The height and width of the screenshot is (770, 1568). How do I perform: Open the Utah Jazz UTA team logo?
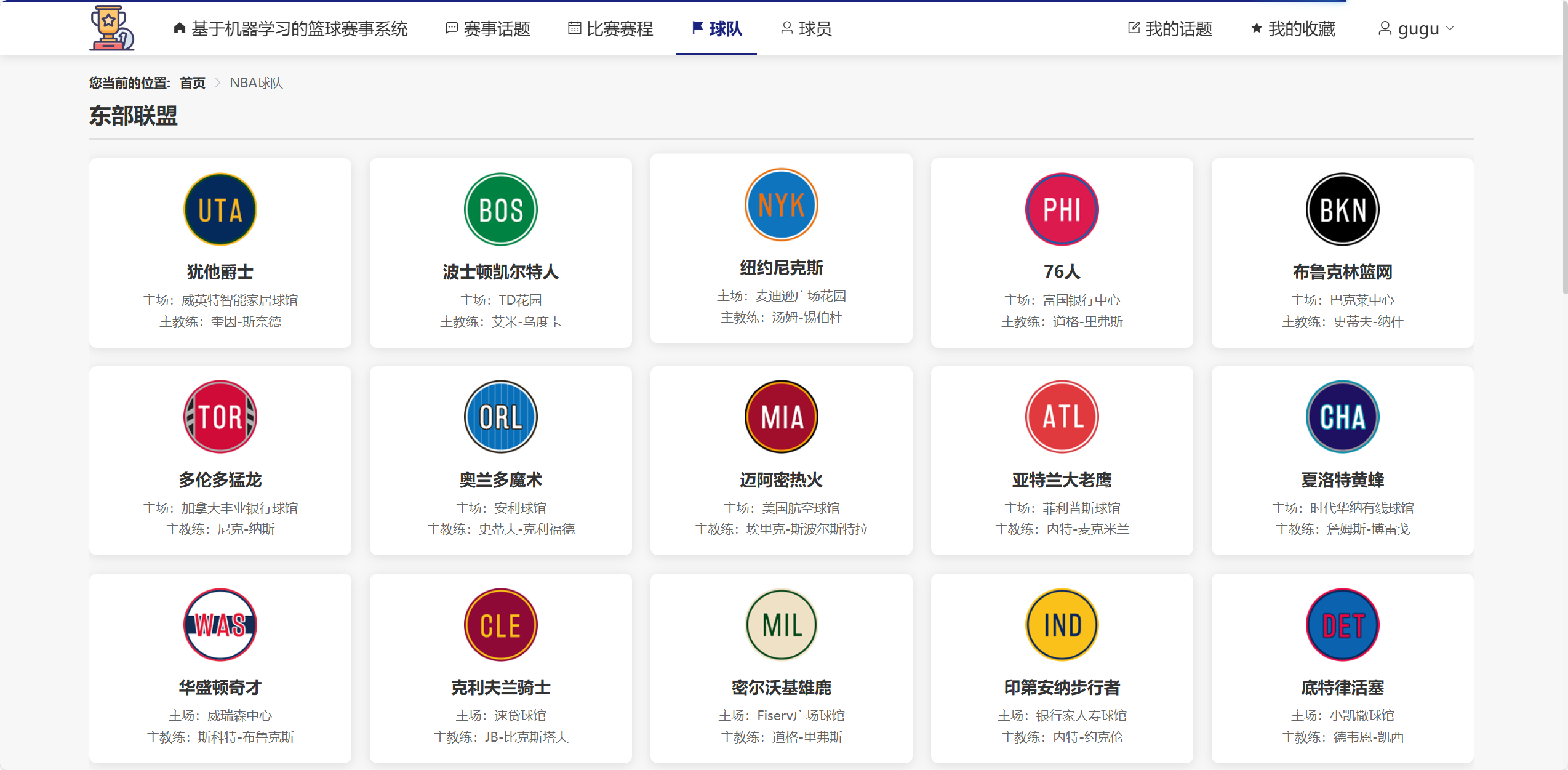tap(220, 209)
